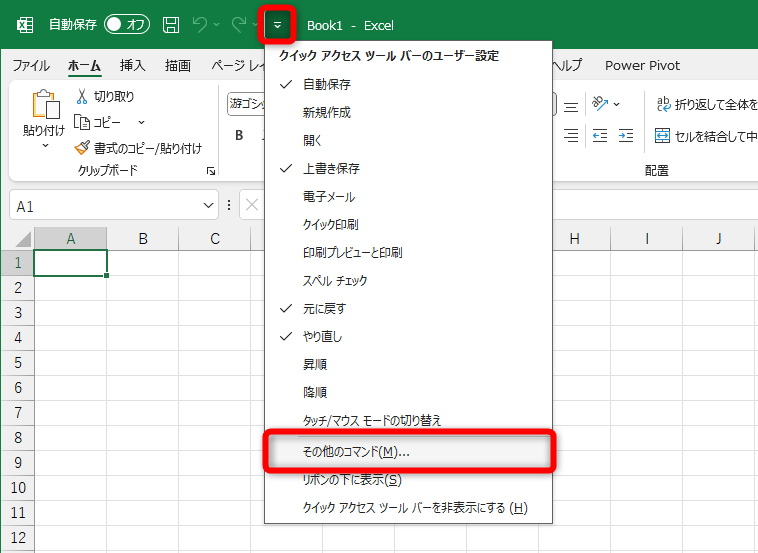The height and width of the screenshot is (553, 758).
Task: Expand the Name Box dropdown arrow
Action: pos(208,205)
